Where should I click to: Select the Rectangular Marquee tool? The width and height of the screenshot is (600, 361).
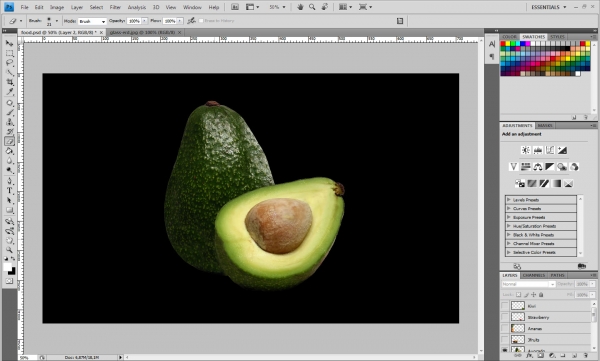click(9, 53)
